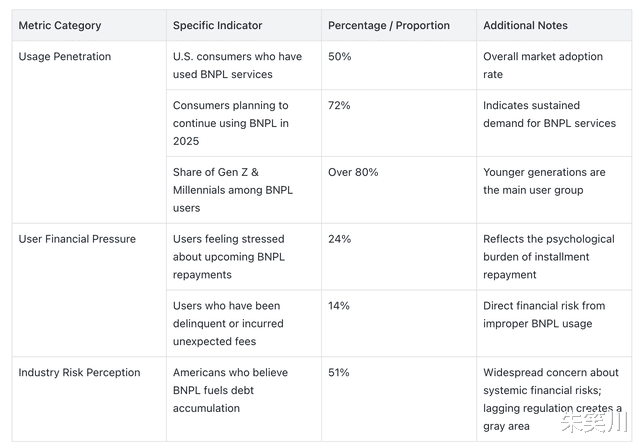The height and width of the screenshot is (448, 640).
Task: Click the 24% percentage value
Action: (x=340, y=239)
